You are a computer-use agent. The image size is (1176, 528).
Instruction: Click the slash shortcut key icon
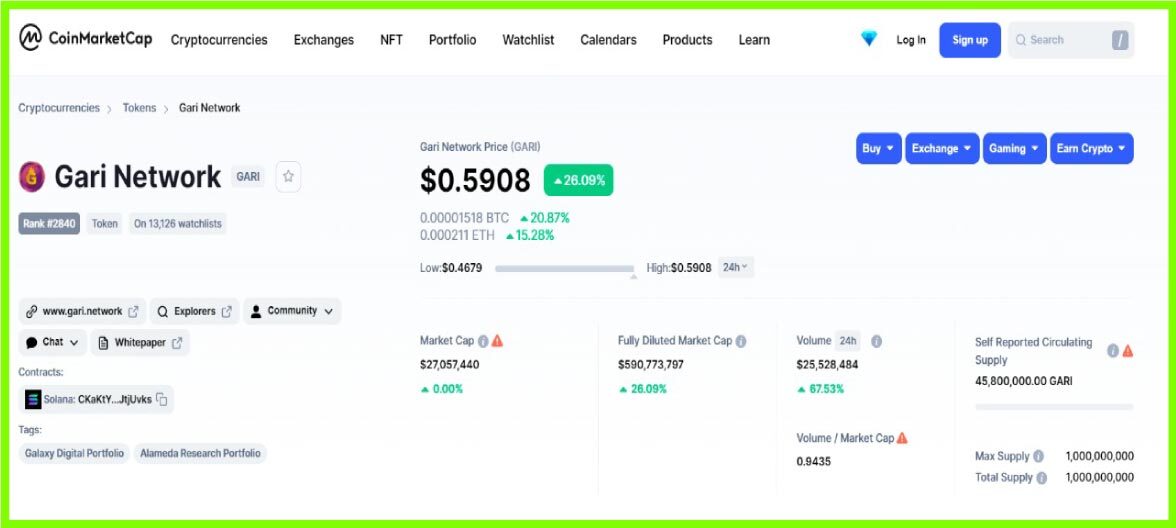1120,40
